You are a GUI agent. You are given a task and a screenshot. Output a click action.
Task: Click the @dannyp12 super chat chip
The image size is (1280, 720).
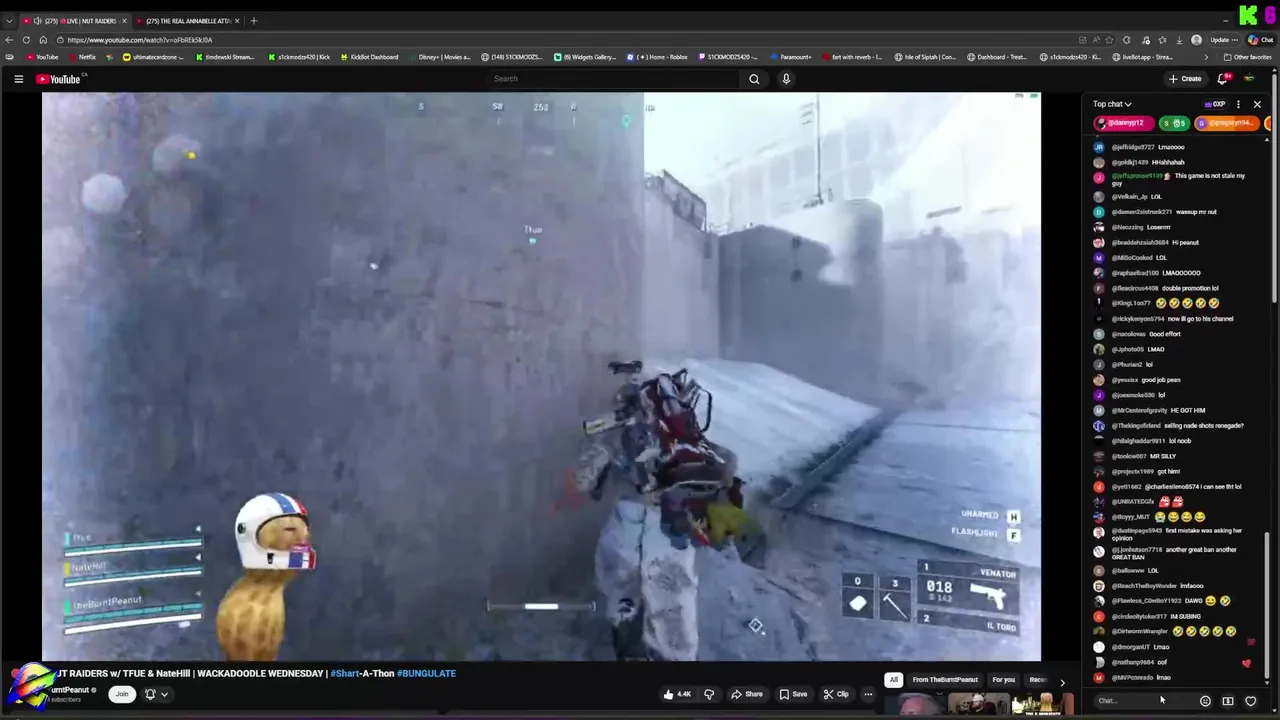click(x=1125, y=123)
